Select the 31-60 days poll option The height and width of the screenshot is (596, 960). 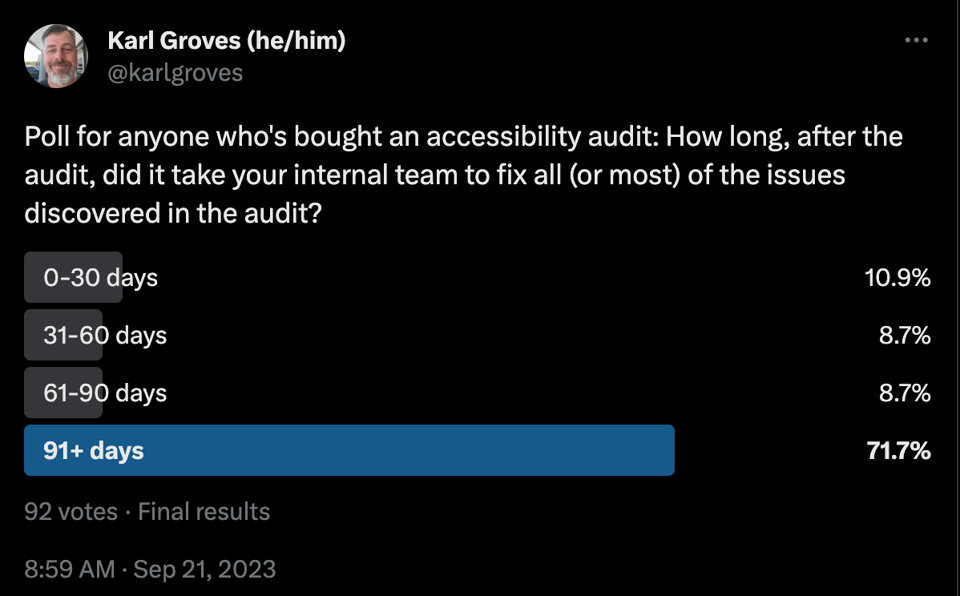105,335
